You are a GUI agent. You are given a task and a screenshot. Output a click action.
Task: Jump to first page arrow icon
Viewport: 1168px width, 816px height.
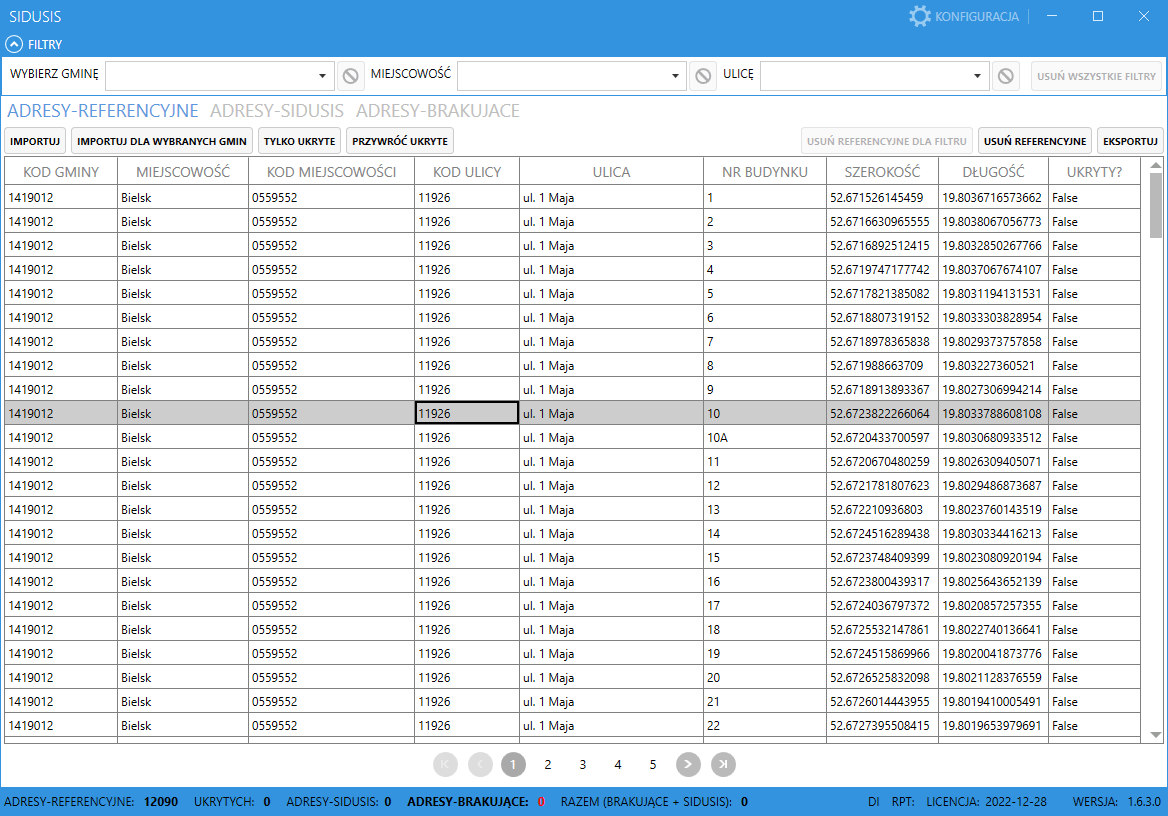[x=446, y=764]
